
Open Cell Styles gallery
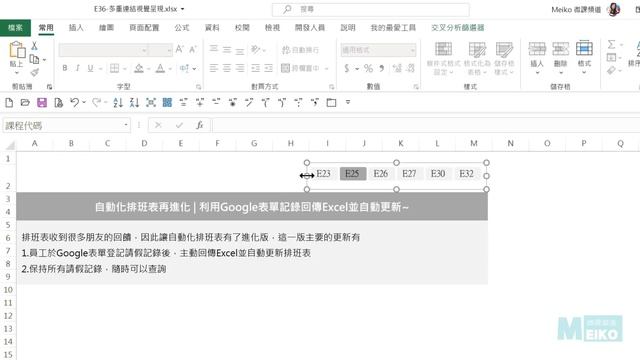coord(504,59)
